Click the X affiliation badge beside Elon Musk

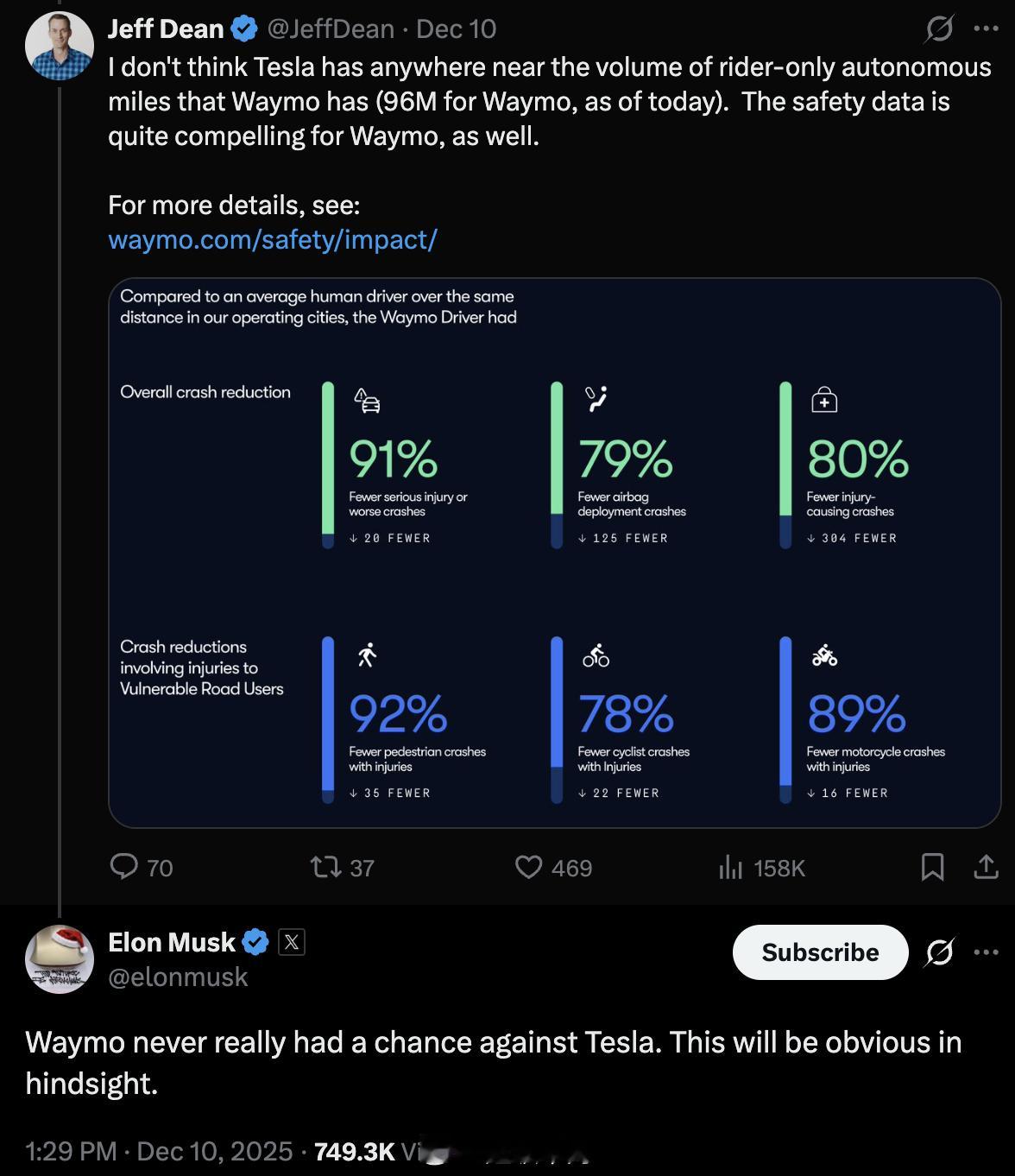tap(292, 942)
